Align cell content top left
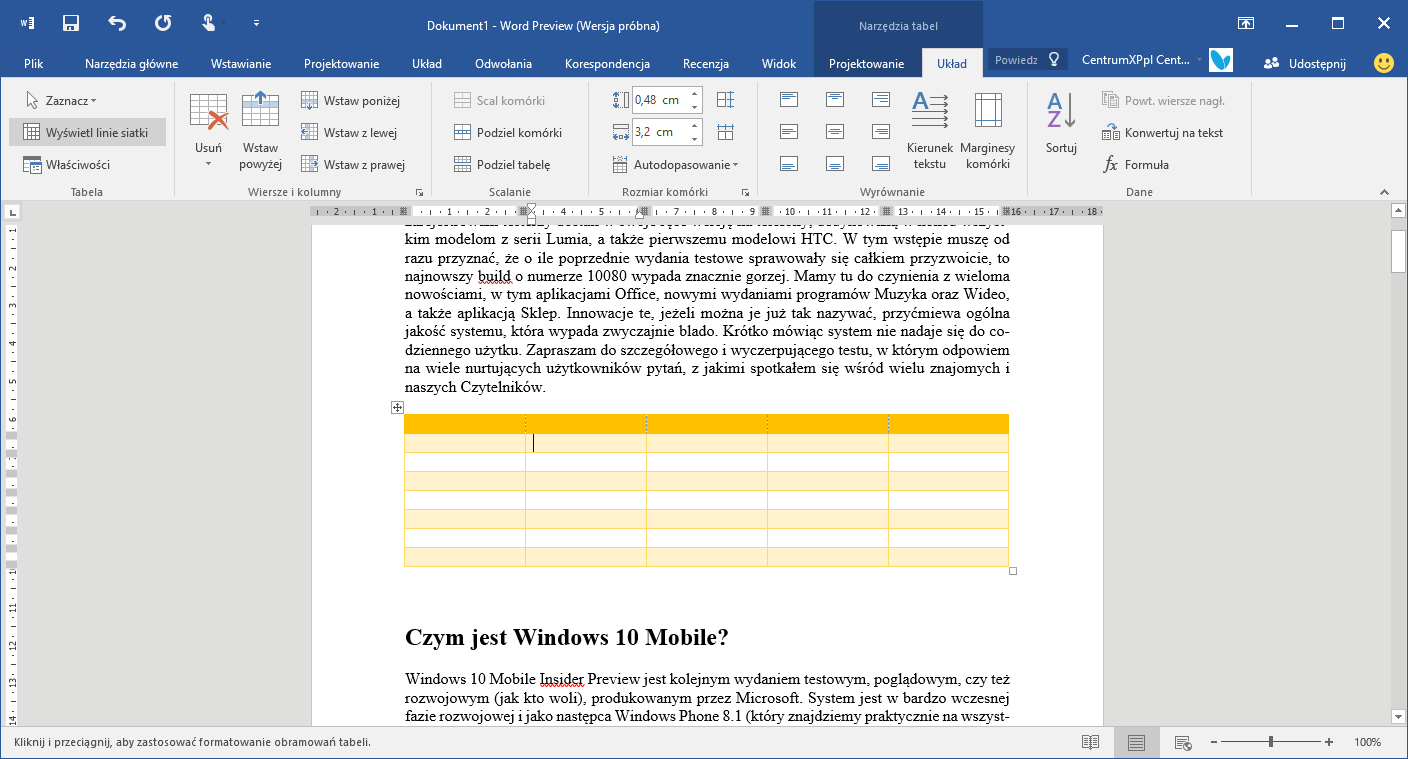The image size is (1408, 759). [789, 100]
